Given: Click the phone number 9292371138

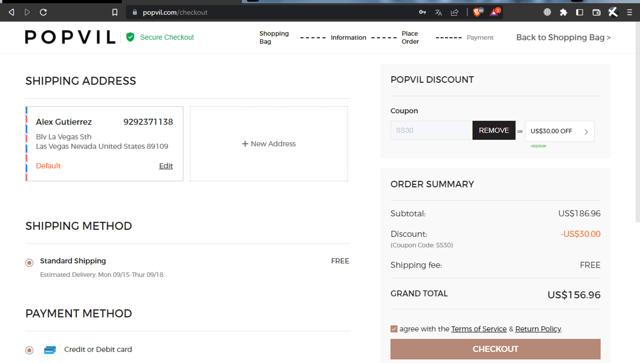Looking at the screenshot, I should click(148, 122).
